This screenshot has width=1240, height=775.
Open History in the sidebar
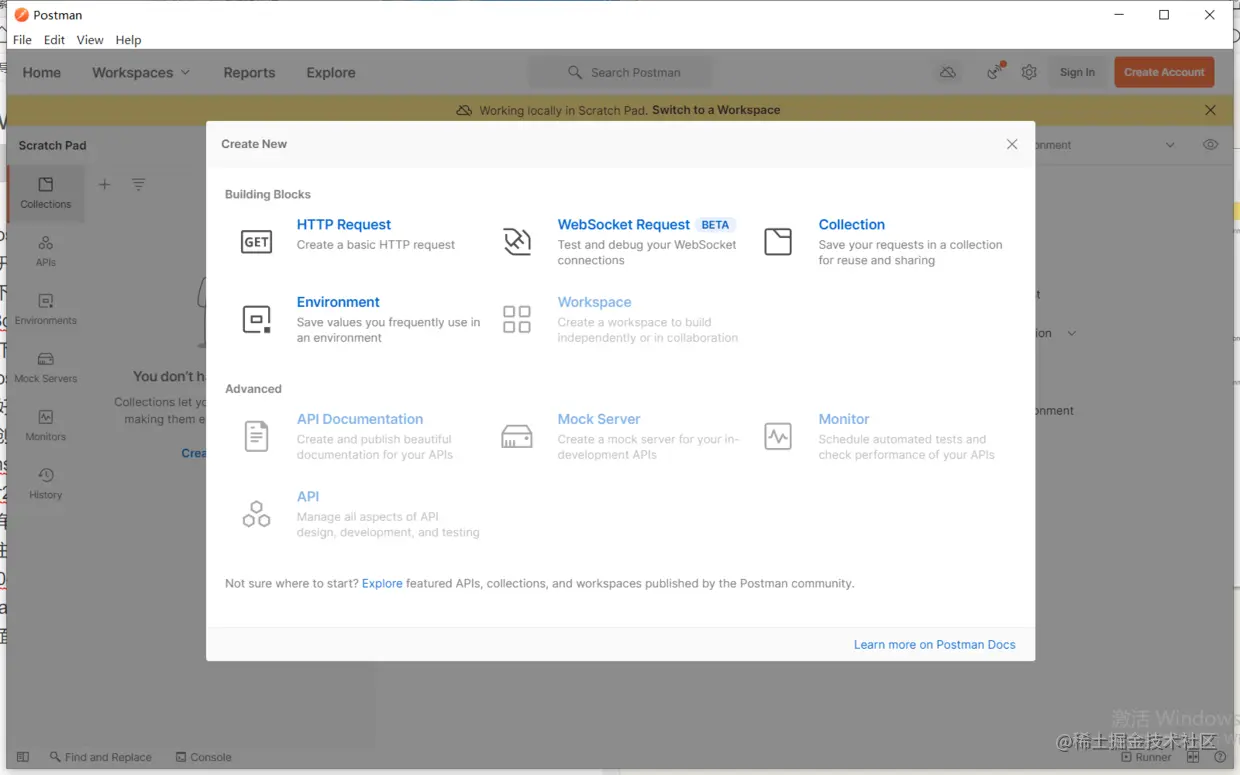pos(46,483)
